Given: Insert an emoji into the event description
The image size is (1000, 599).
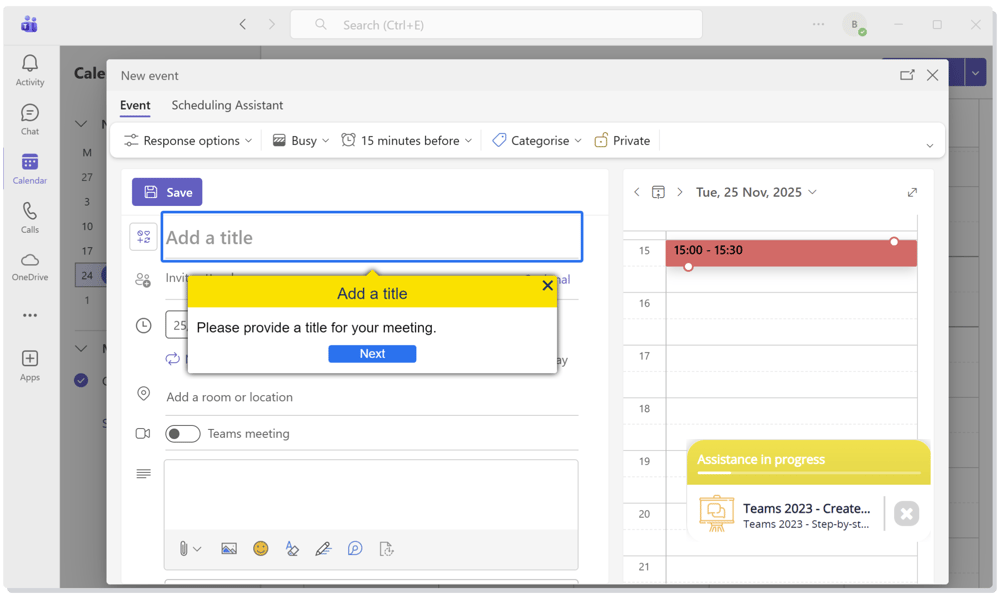Looking at the screenshot, I should 260,548.
